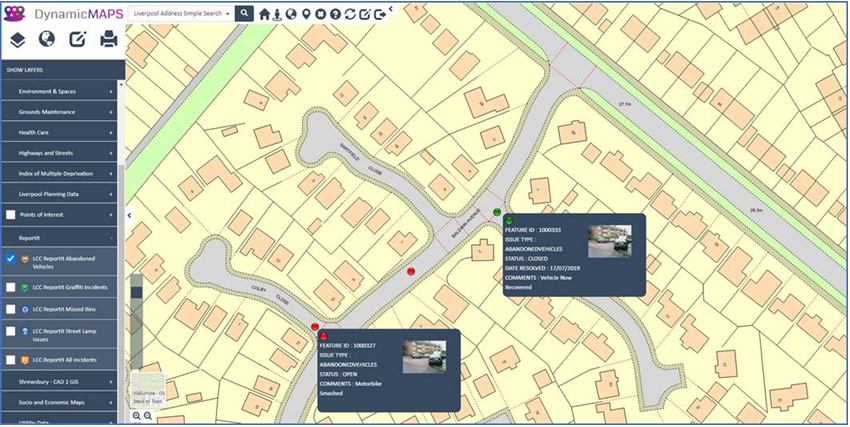This screenshot has height=427, width=850.
Task: Click the printer icon
Action: [109, 39]
